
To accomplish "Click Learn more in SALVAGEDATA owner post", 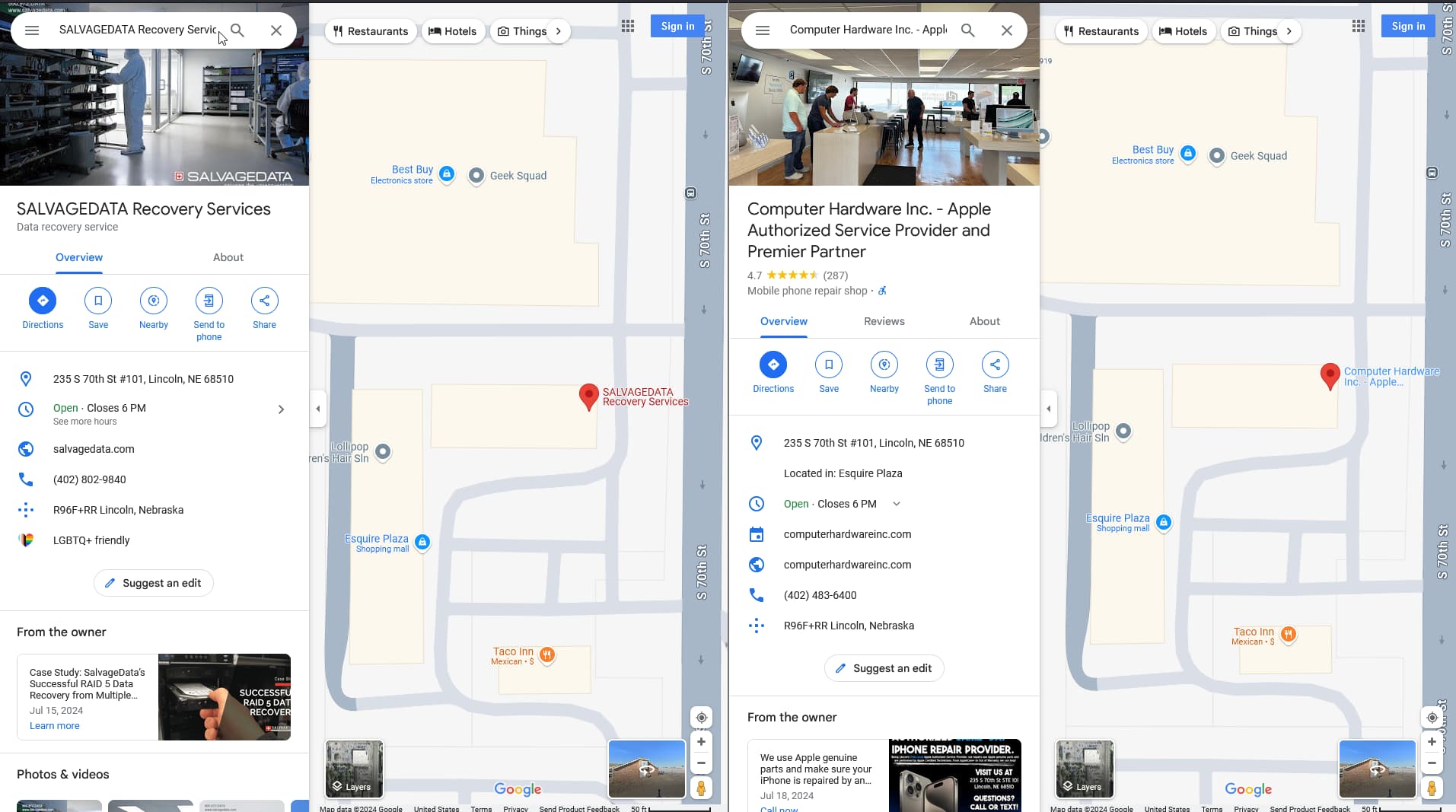I will (54, 725).
